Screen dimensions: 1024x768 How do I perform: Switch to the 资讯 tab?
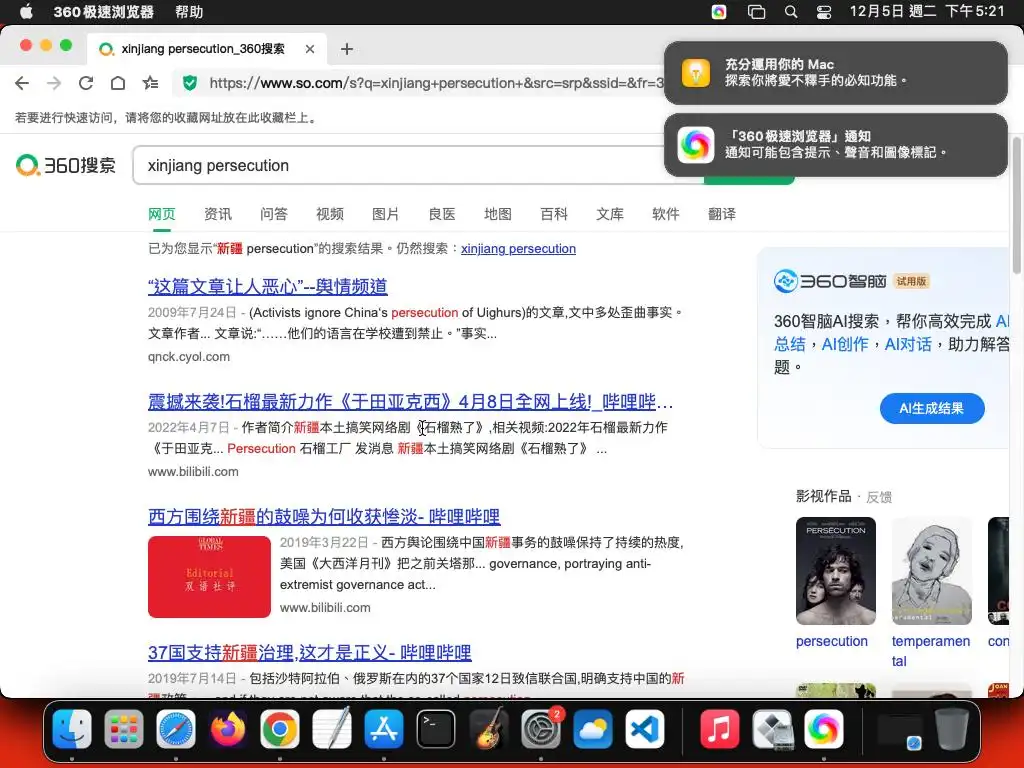pos(217,214)
